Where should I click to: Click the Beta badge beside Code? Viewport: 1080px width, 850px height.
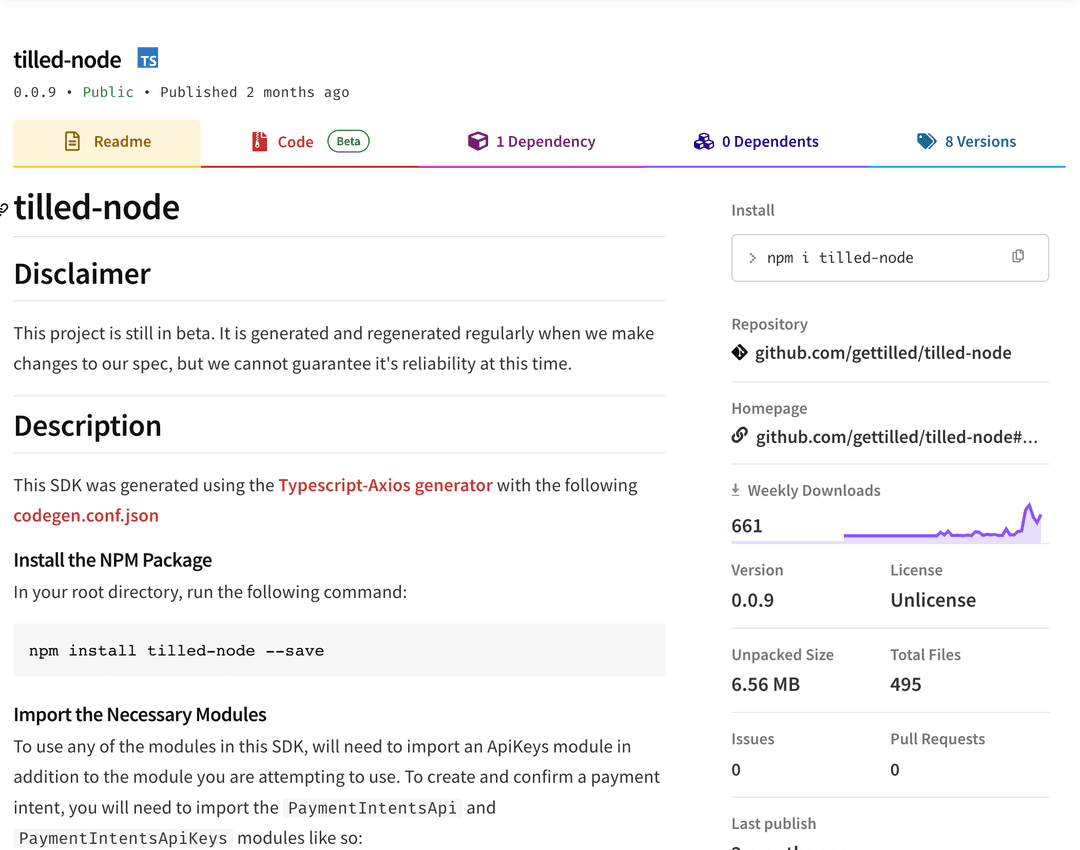click(x=348, y=141)
